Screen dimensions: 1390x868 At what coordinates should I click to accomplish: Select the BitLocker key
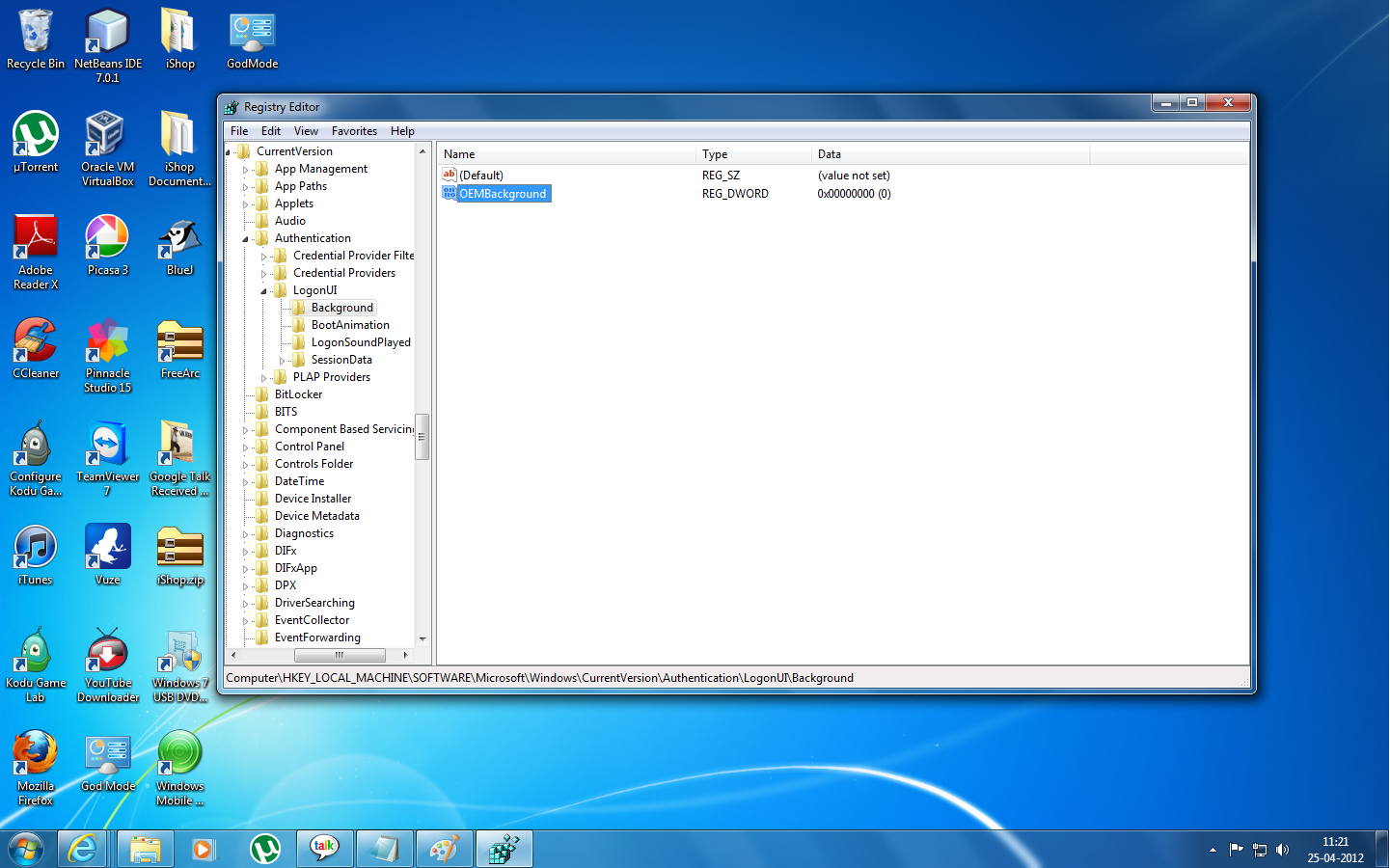pos(298,394)
